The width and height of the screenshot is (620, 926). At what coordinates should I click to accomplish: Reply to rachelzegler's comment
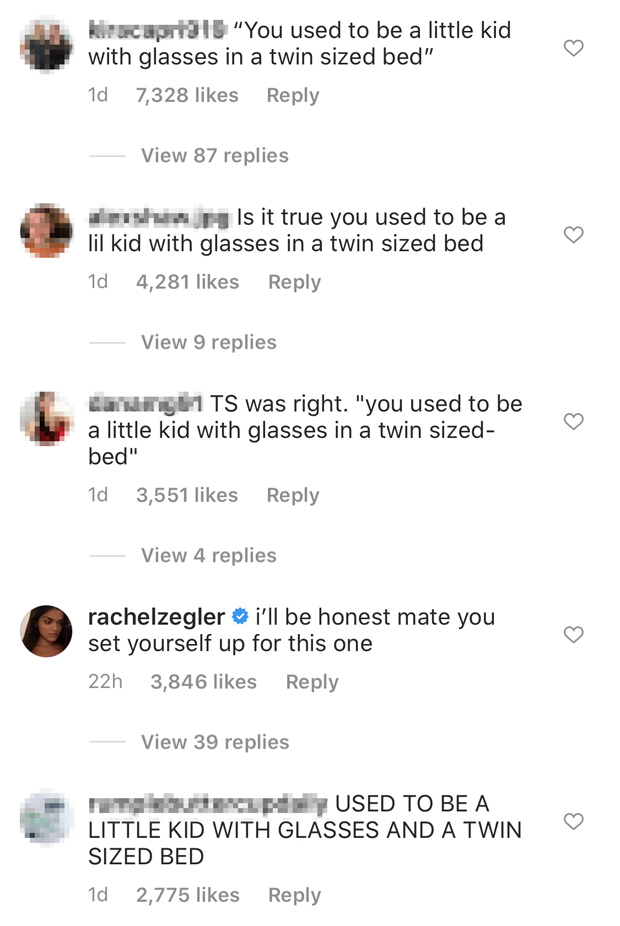point(312,682)
